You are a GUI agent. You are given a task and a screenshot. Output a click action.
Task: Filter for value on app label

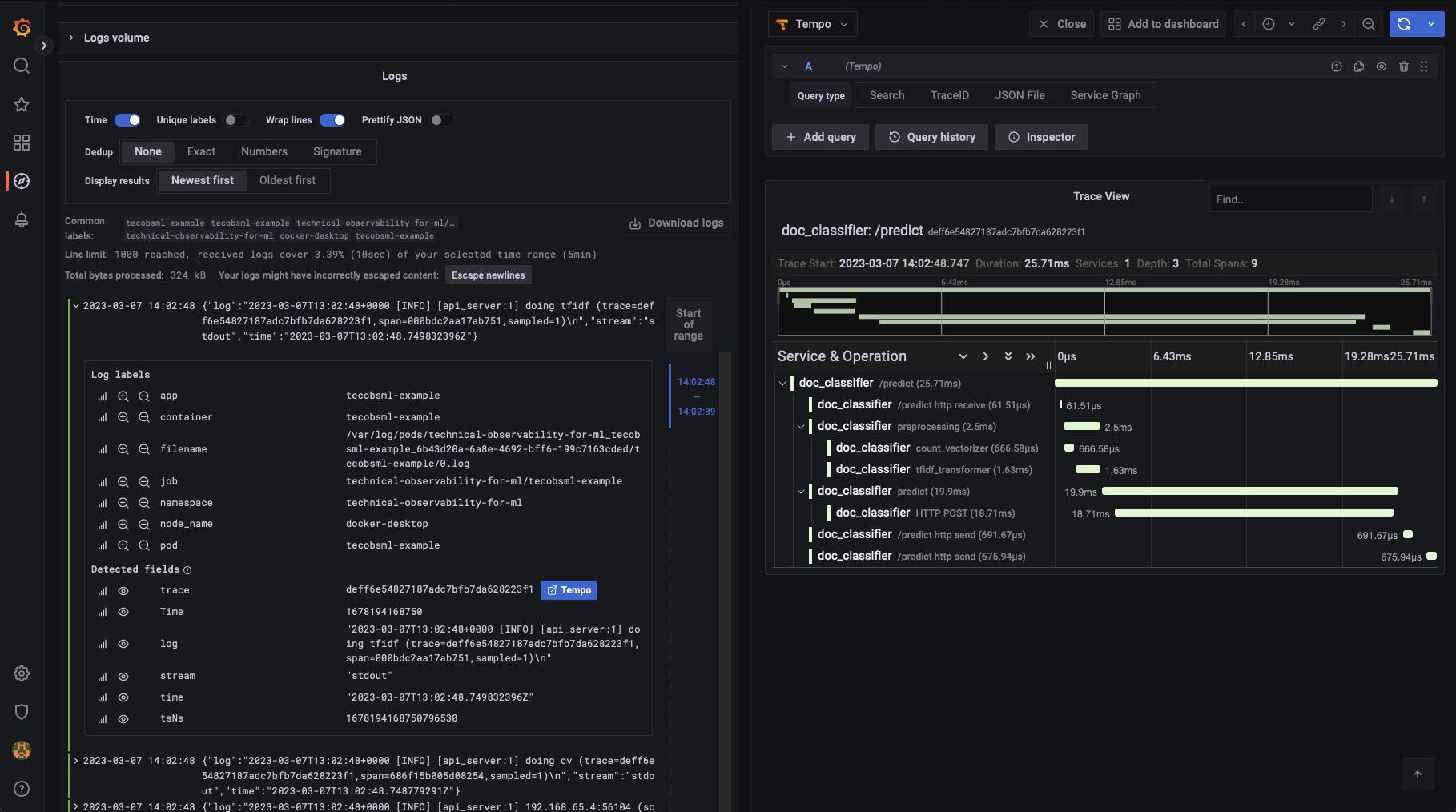pos(123,396)
